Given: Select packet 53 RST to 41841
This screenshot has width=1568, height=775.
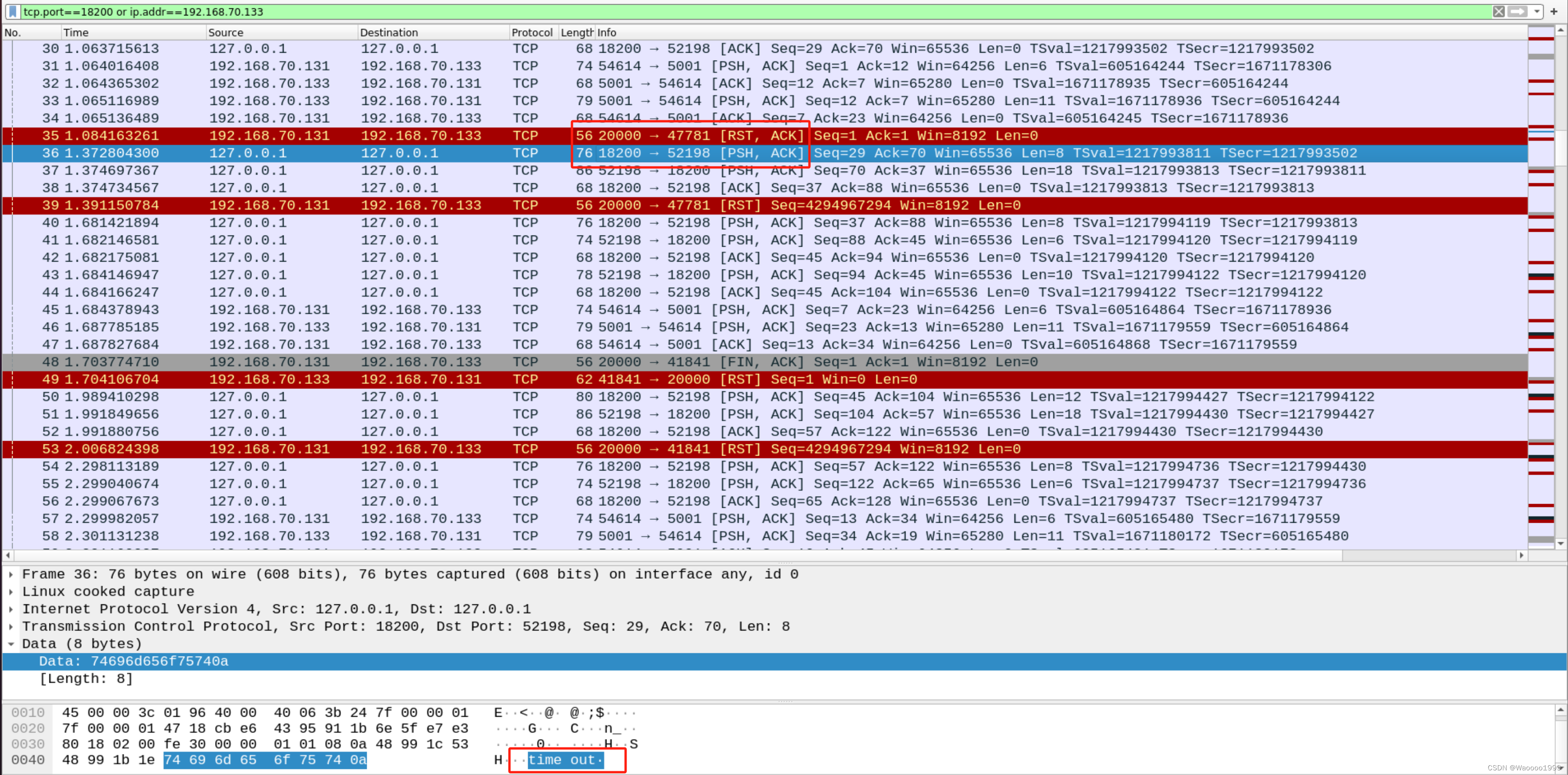Looking at the screenshot, I should tap(765, 449).
